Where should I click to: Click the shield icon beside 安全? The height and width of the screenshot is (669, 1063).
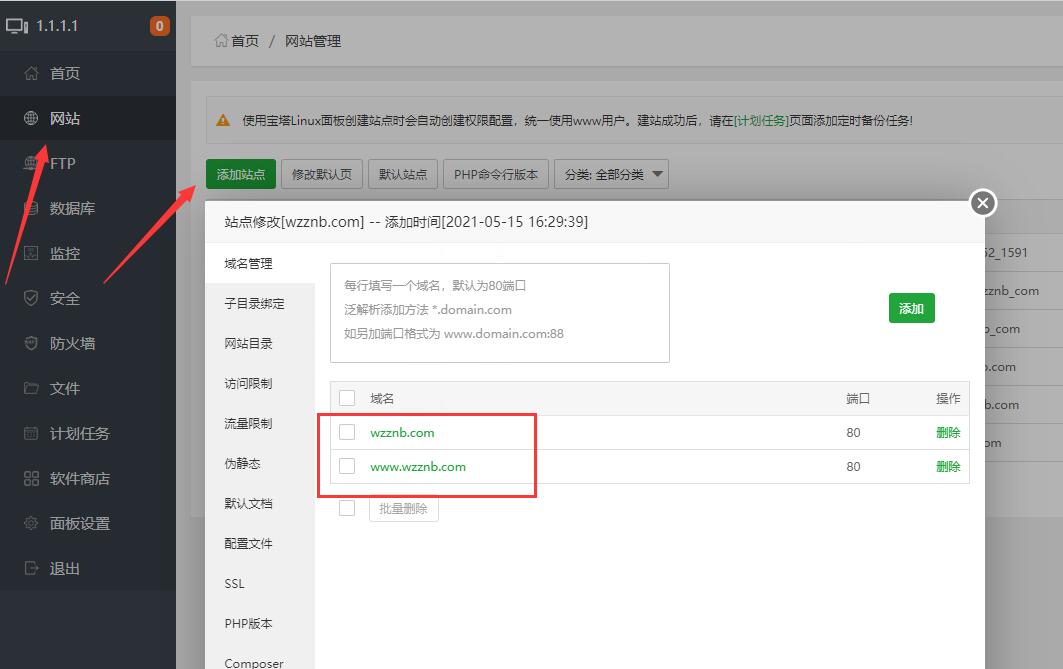[x=31, y=298]
